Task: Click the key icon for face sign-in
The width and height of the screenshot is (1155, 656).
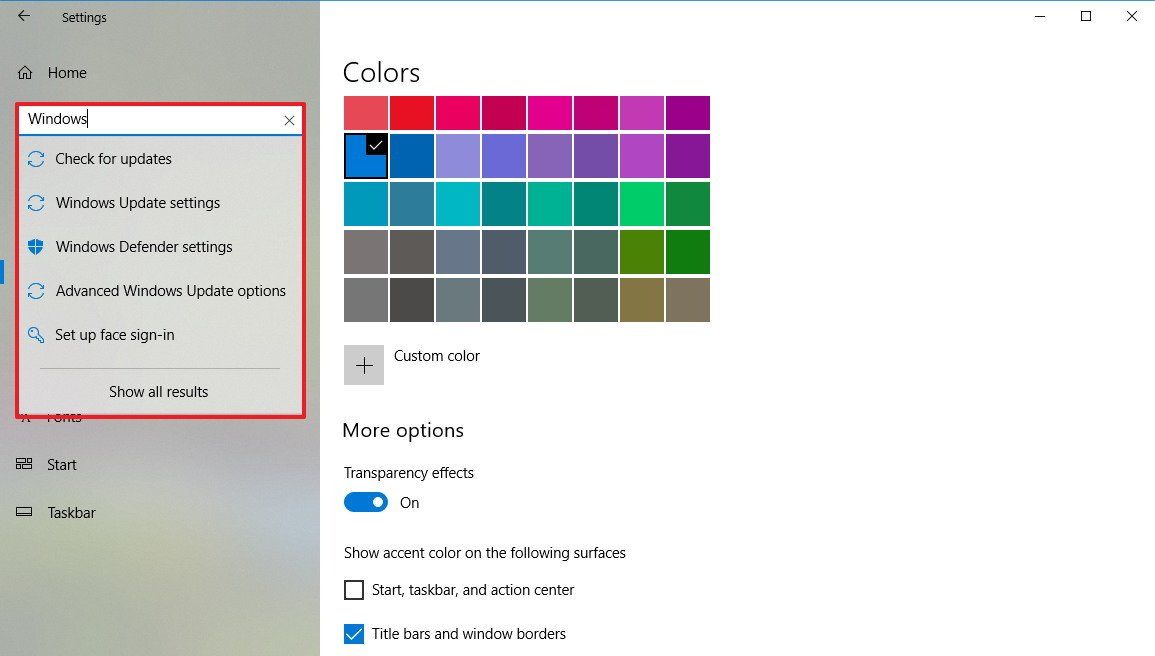Action: pyautogui.click(x=37, y=335)
